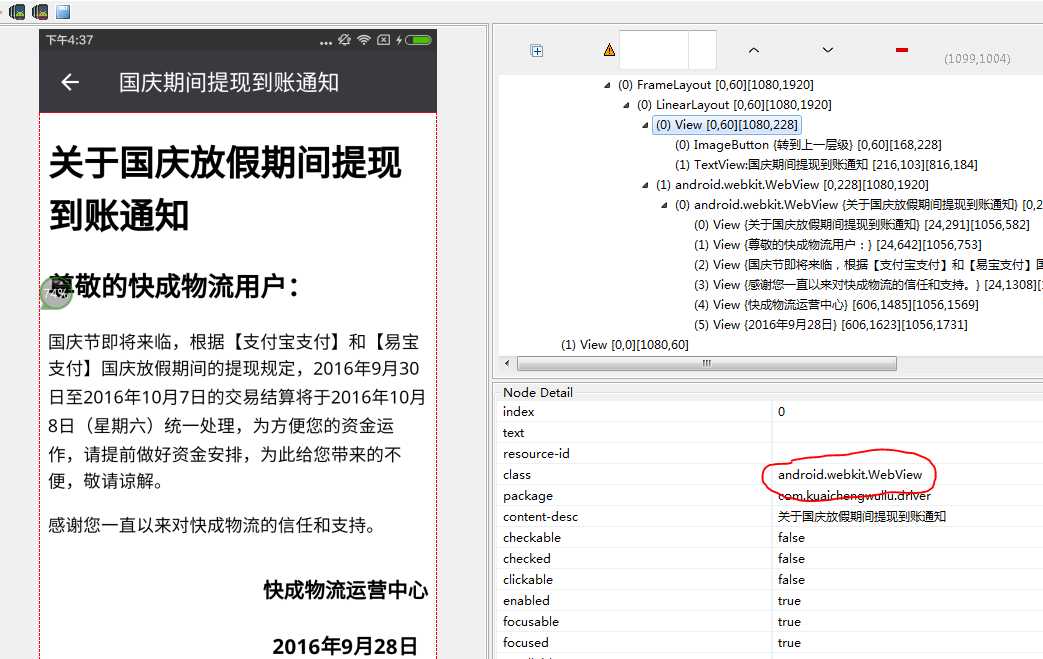The height and width of the screenshot is (659, 1043).
Task: Click the 国庆节即将来临 paragraph
Action: [237, 411]
